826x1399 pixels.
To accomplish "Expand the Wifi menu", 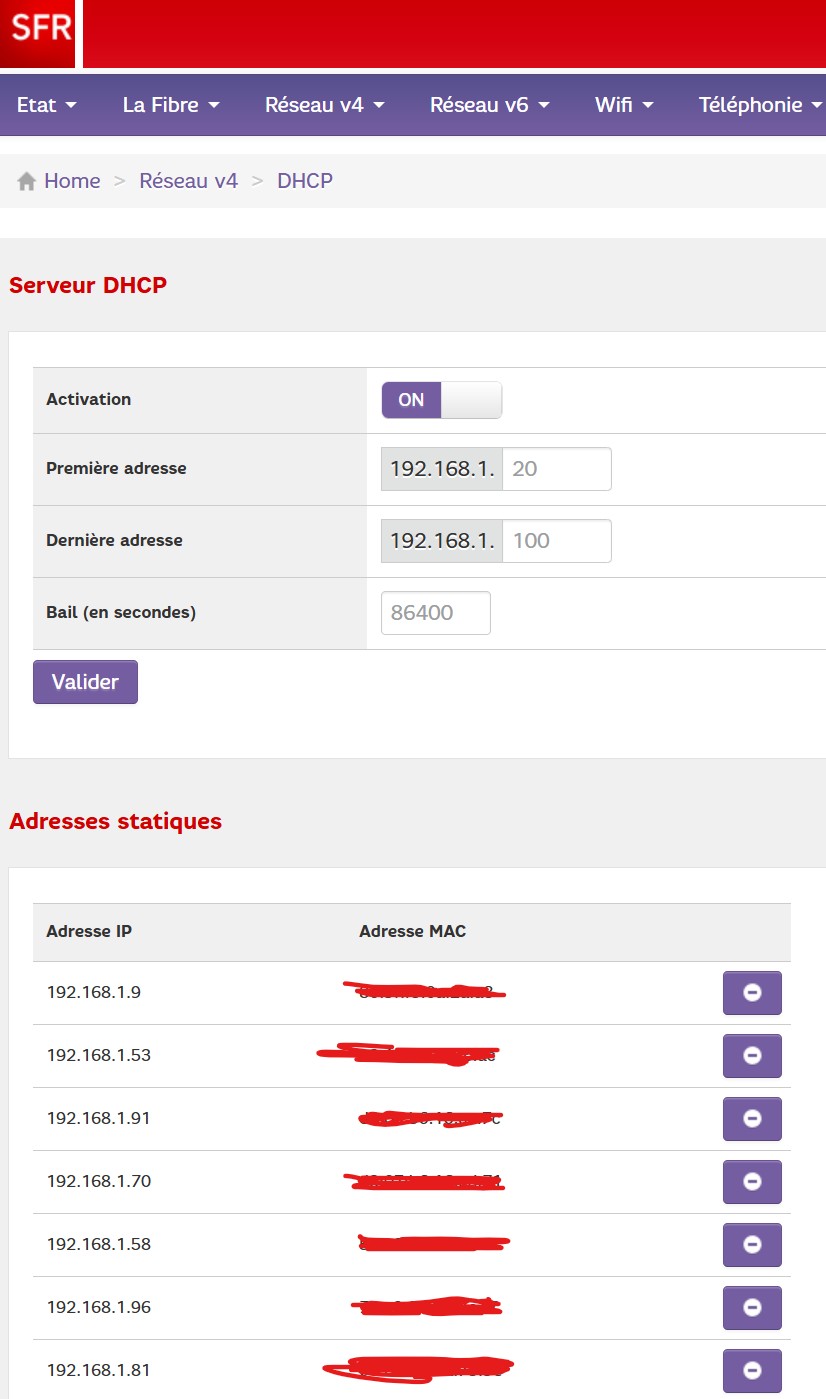I will [624, 104].
